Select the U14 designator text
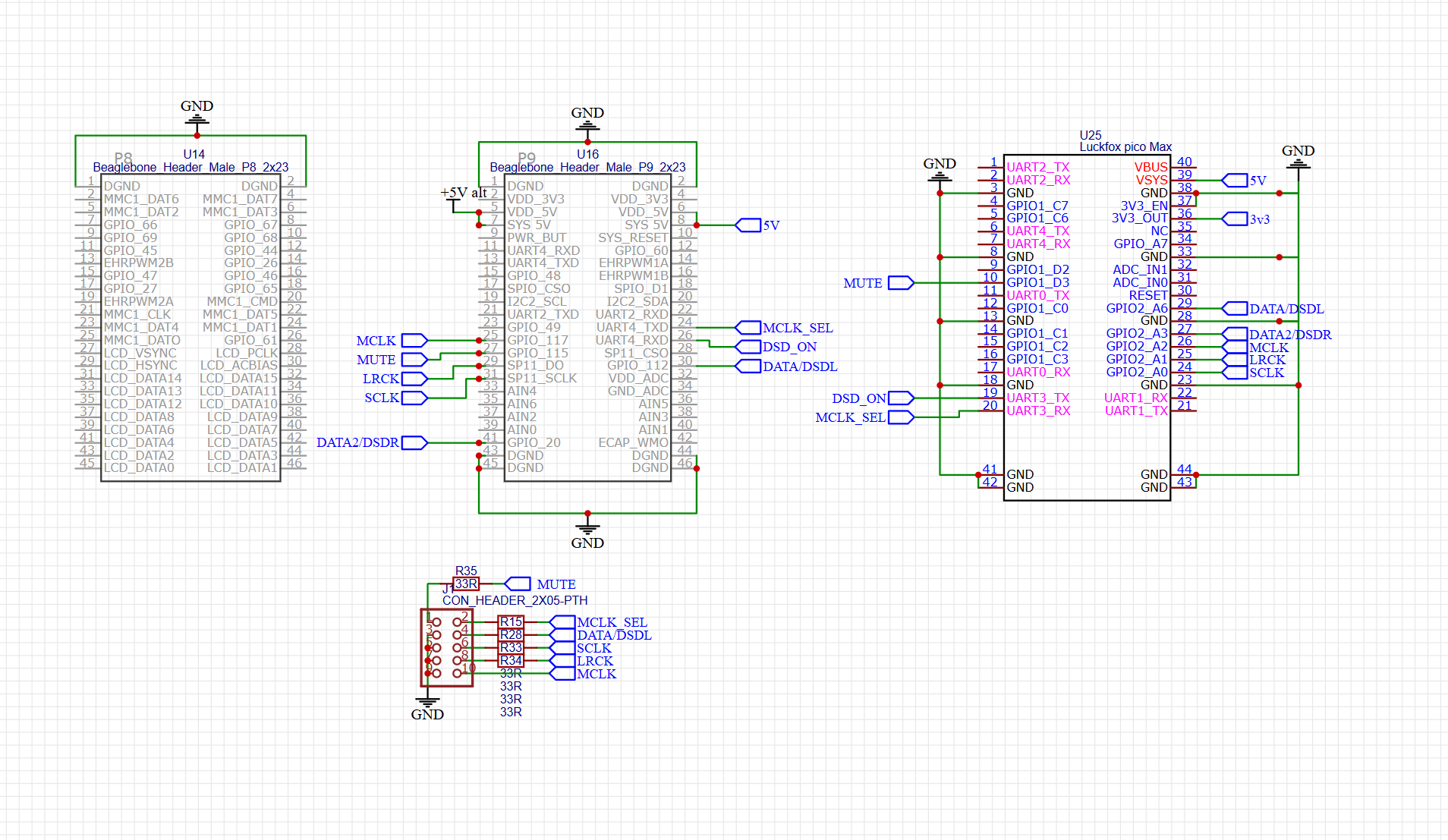Viewport: 1448px width, 840px height. pos(194,154)
